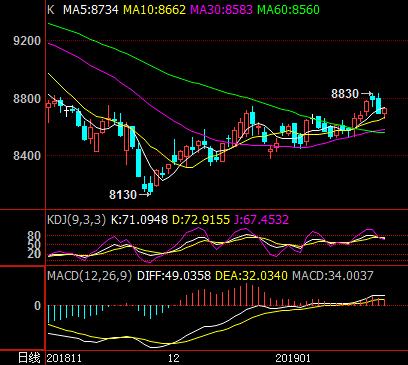Click the 8400 price axis label

[27, 156]
